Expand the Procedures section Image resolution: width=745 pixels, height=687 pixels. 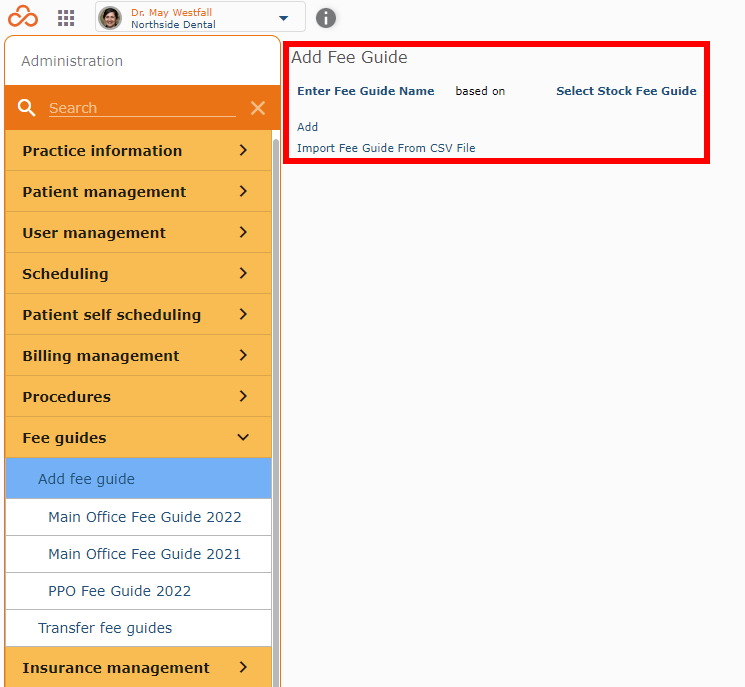138,397
